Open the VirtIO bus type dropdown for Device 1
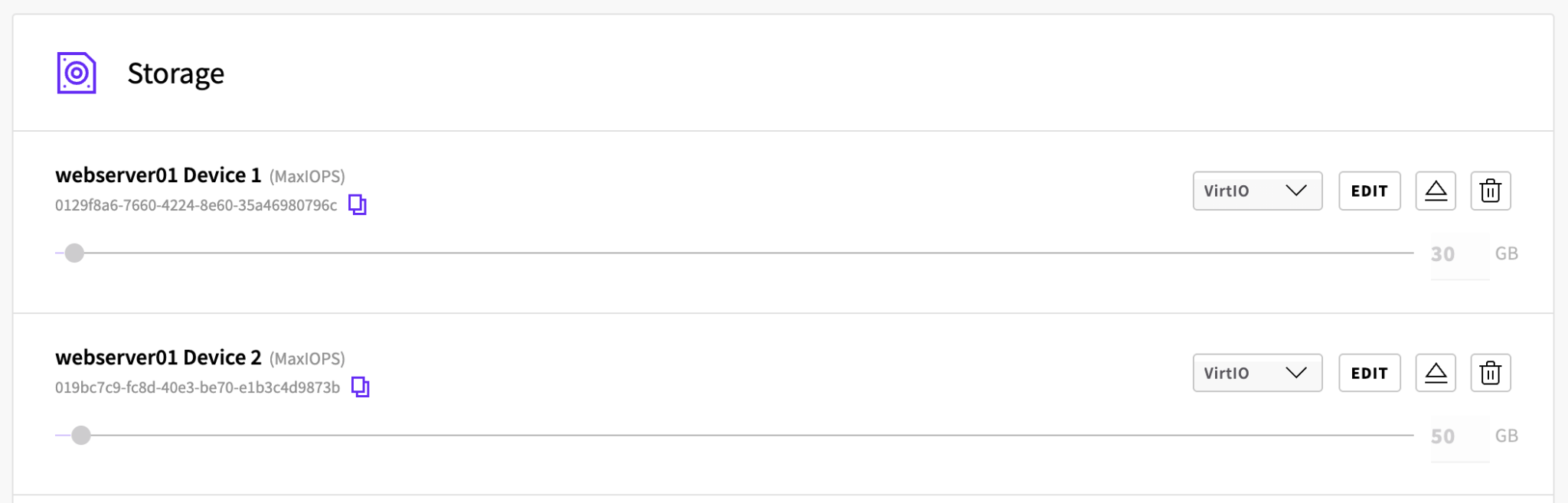 [1256, 191]
